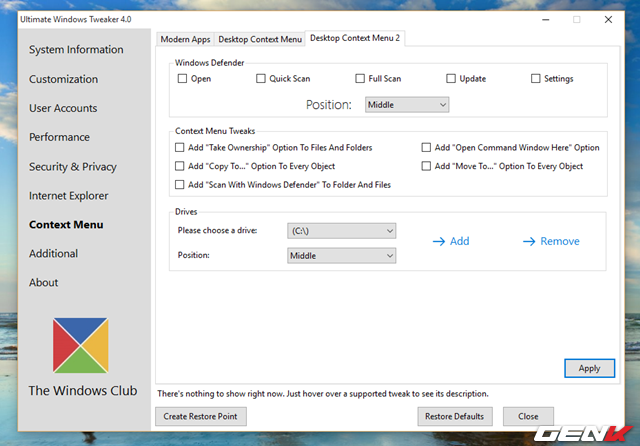The height and width of the screenshot is (446, 640).
Task: Enable Add "Take Ownership" option checkbox
Action: coord(179,147)
